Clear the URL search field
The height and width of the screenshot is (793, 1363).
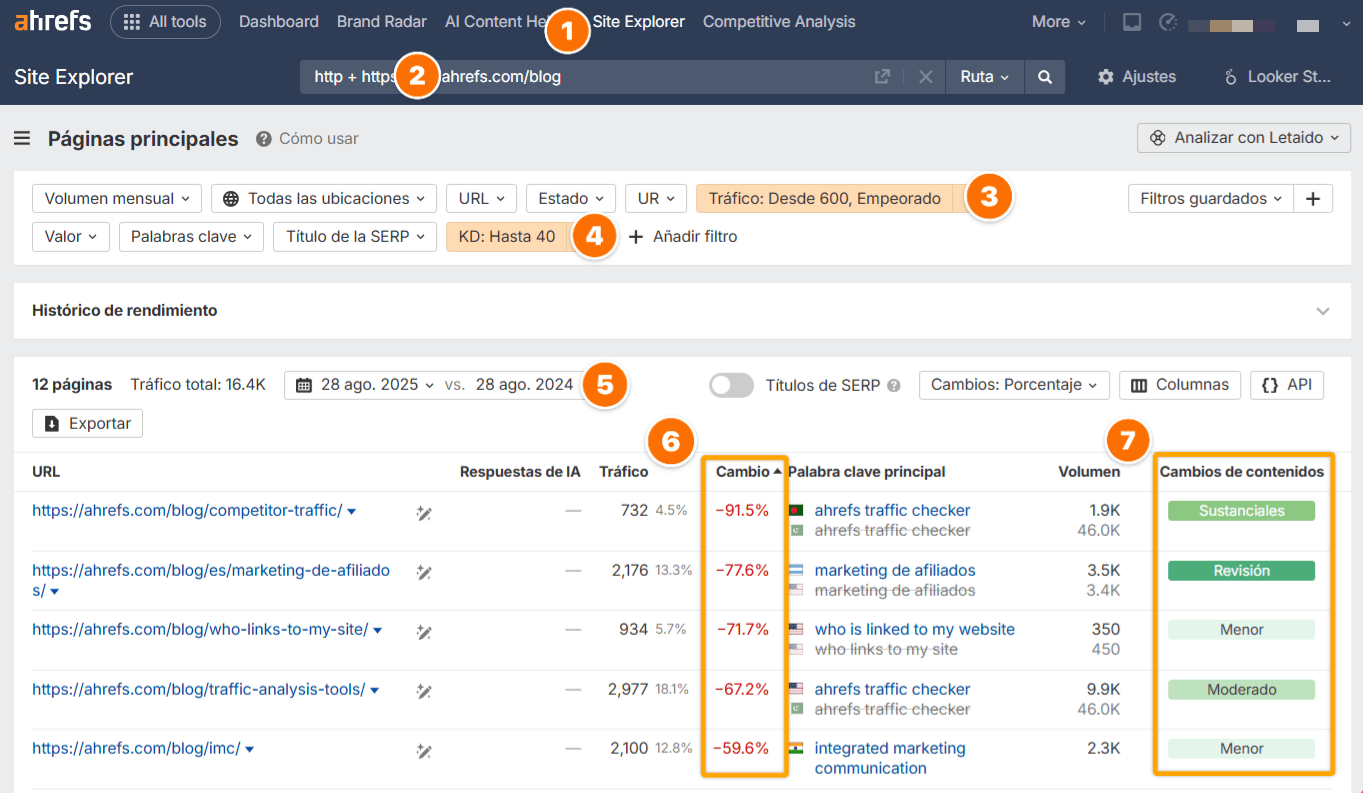[x=926, y=77]
